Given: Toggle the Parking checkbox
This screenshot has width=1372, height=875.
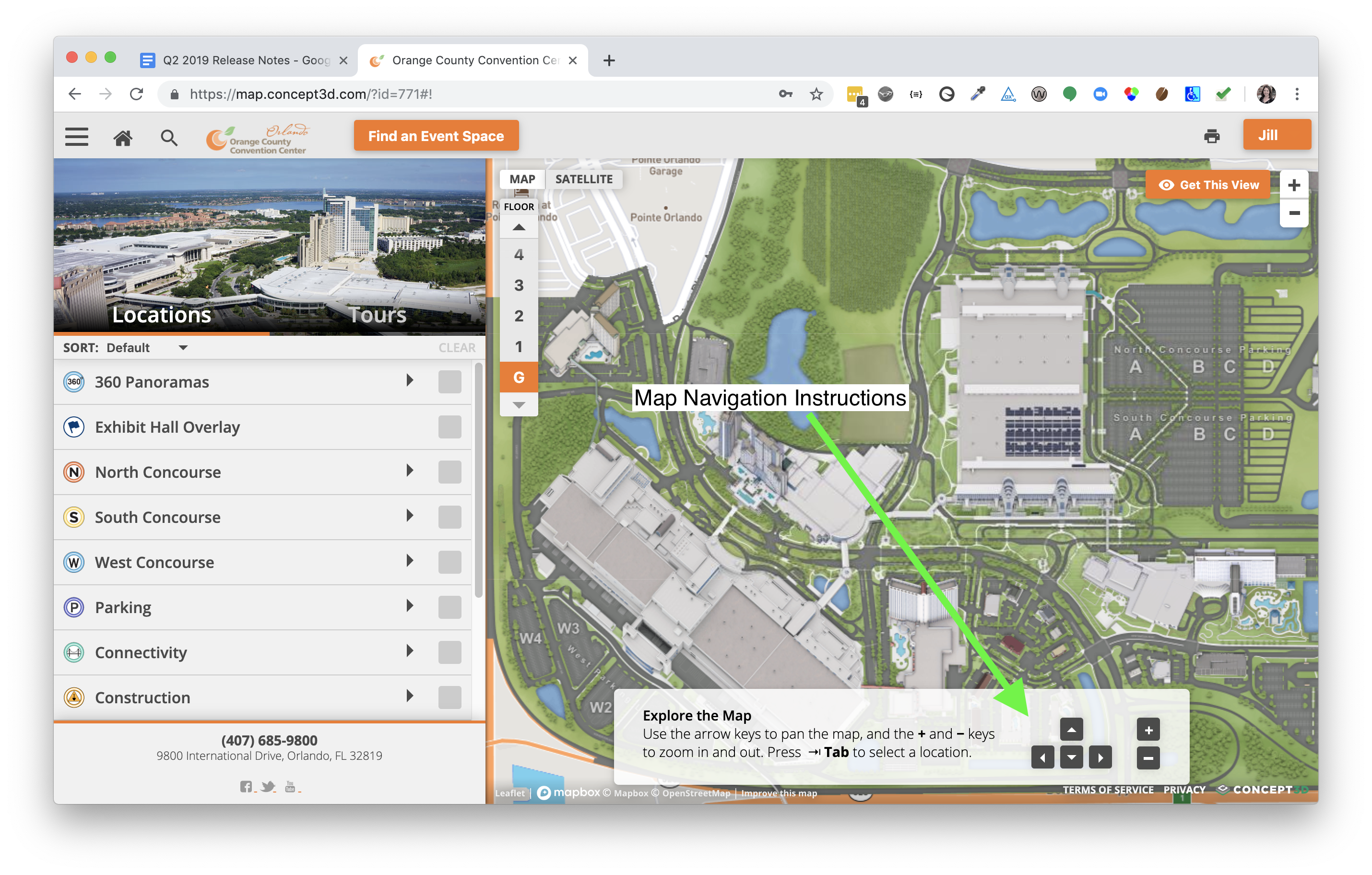Looking at the screenshot, I should (x=449, y=607).
